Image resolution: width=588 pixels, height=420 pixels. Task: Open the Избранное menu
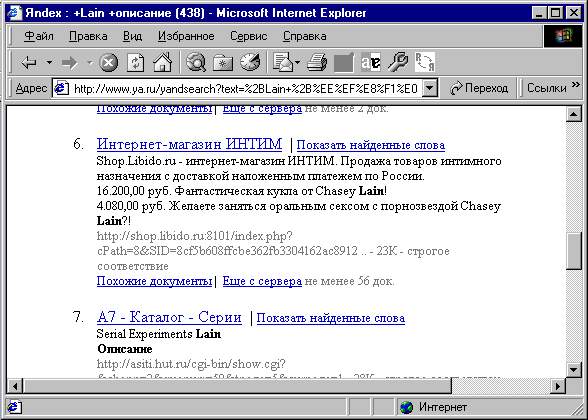click(186, 36)
